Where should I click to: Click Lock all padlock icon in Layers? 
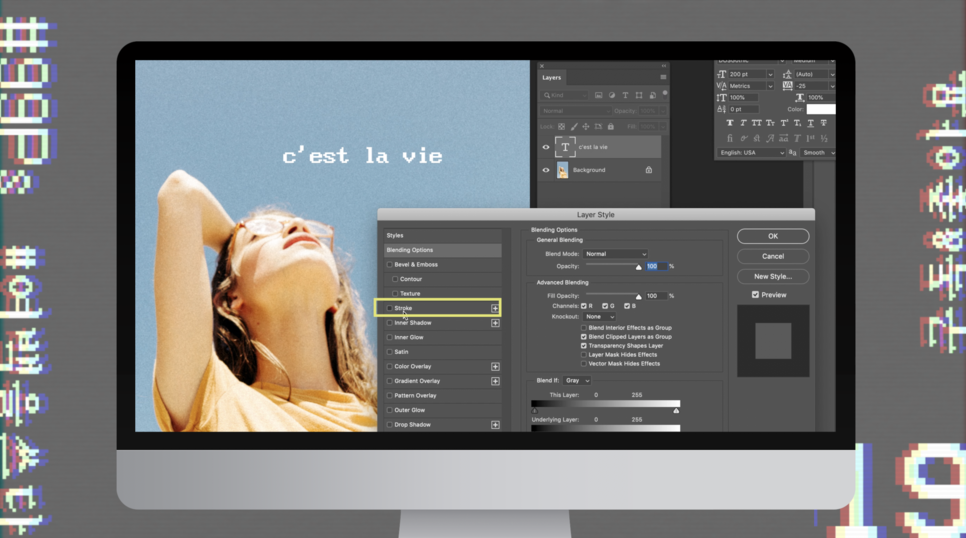coord(611,126)
